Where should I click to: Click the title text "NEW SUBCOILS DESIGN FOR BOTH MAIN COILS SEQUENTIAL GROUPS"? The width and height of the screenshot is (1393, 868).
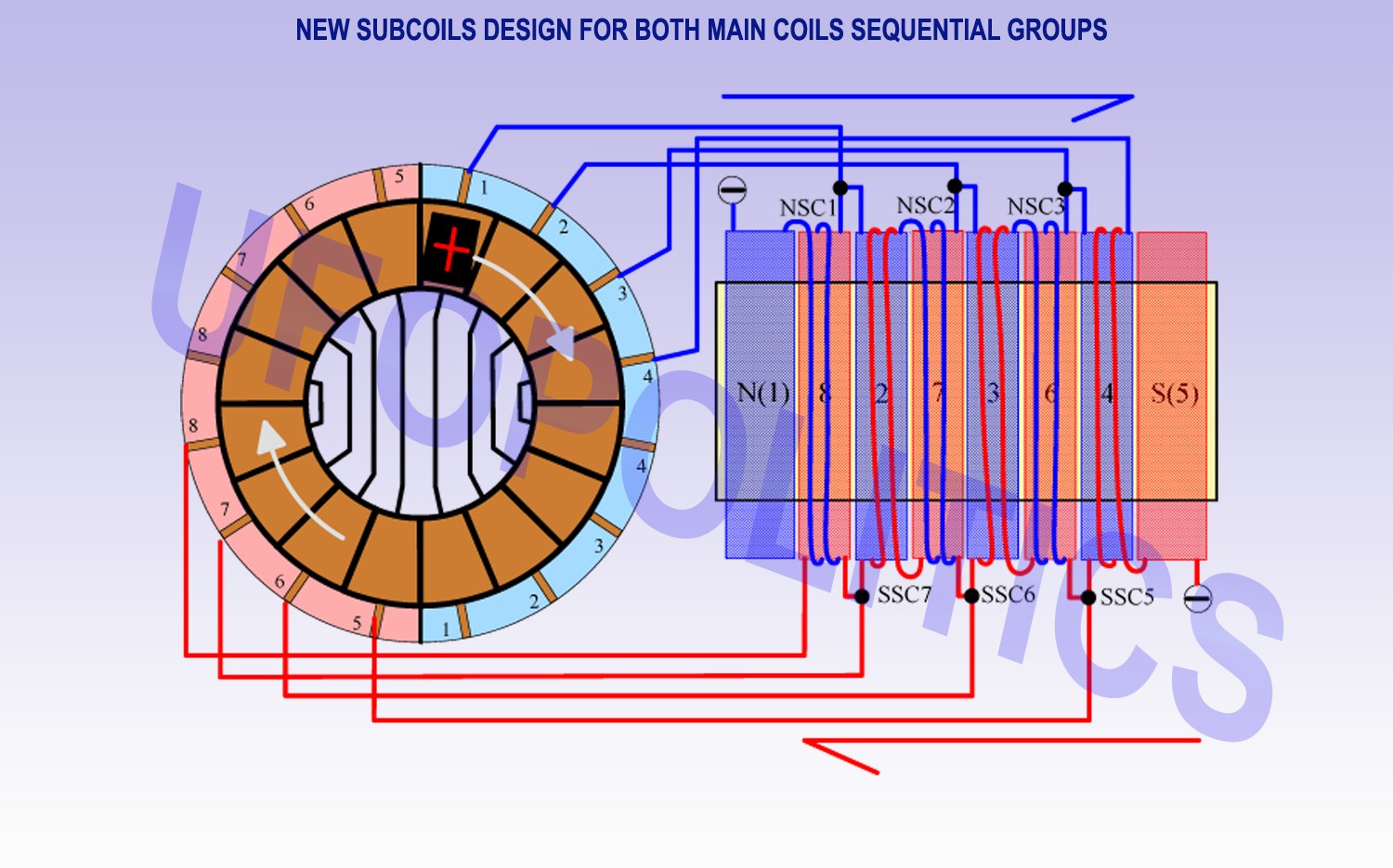701,30
